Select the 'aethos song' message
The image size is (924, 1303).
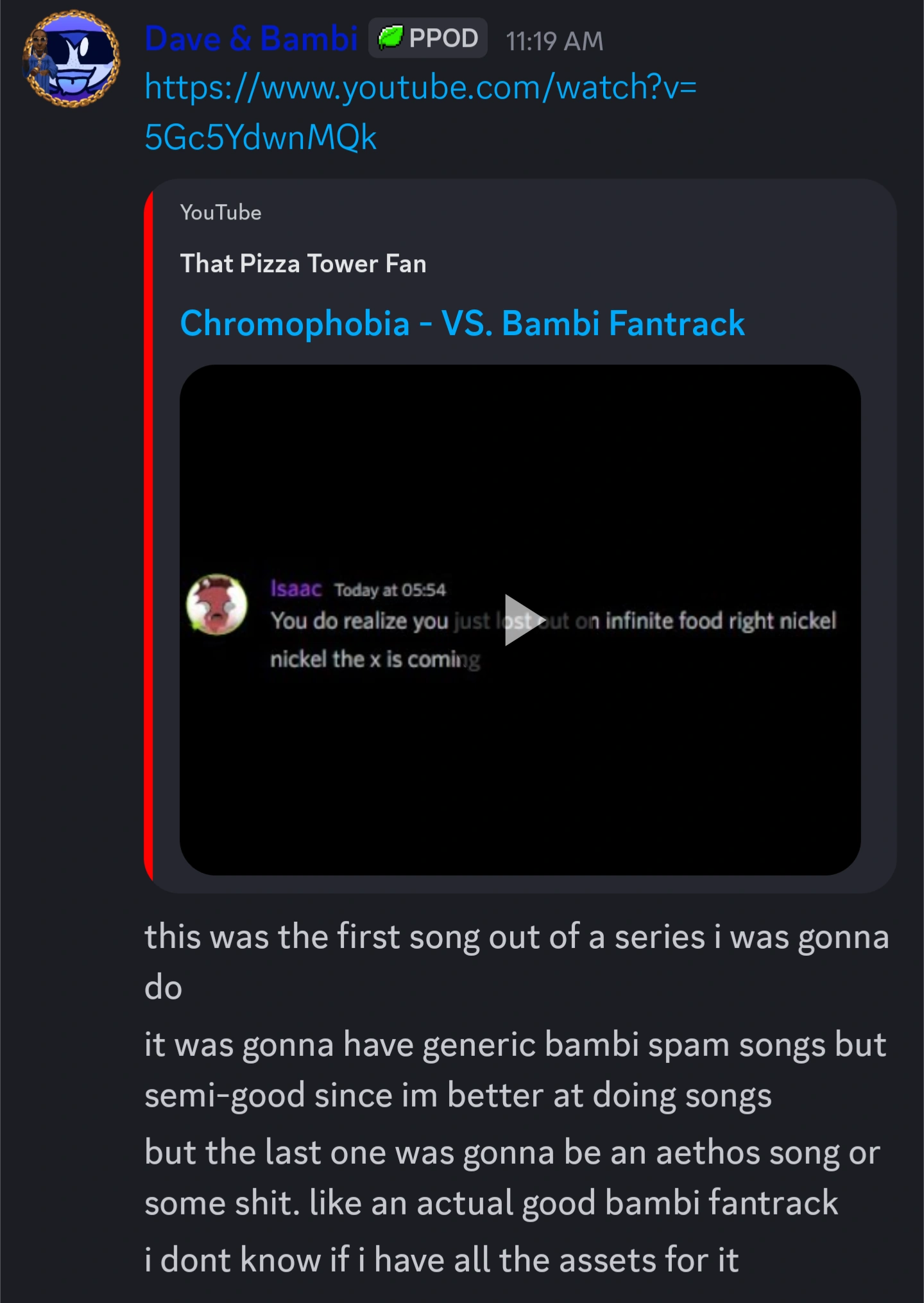(512, 1177)
